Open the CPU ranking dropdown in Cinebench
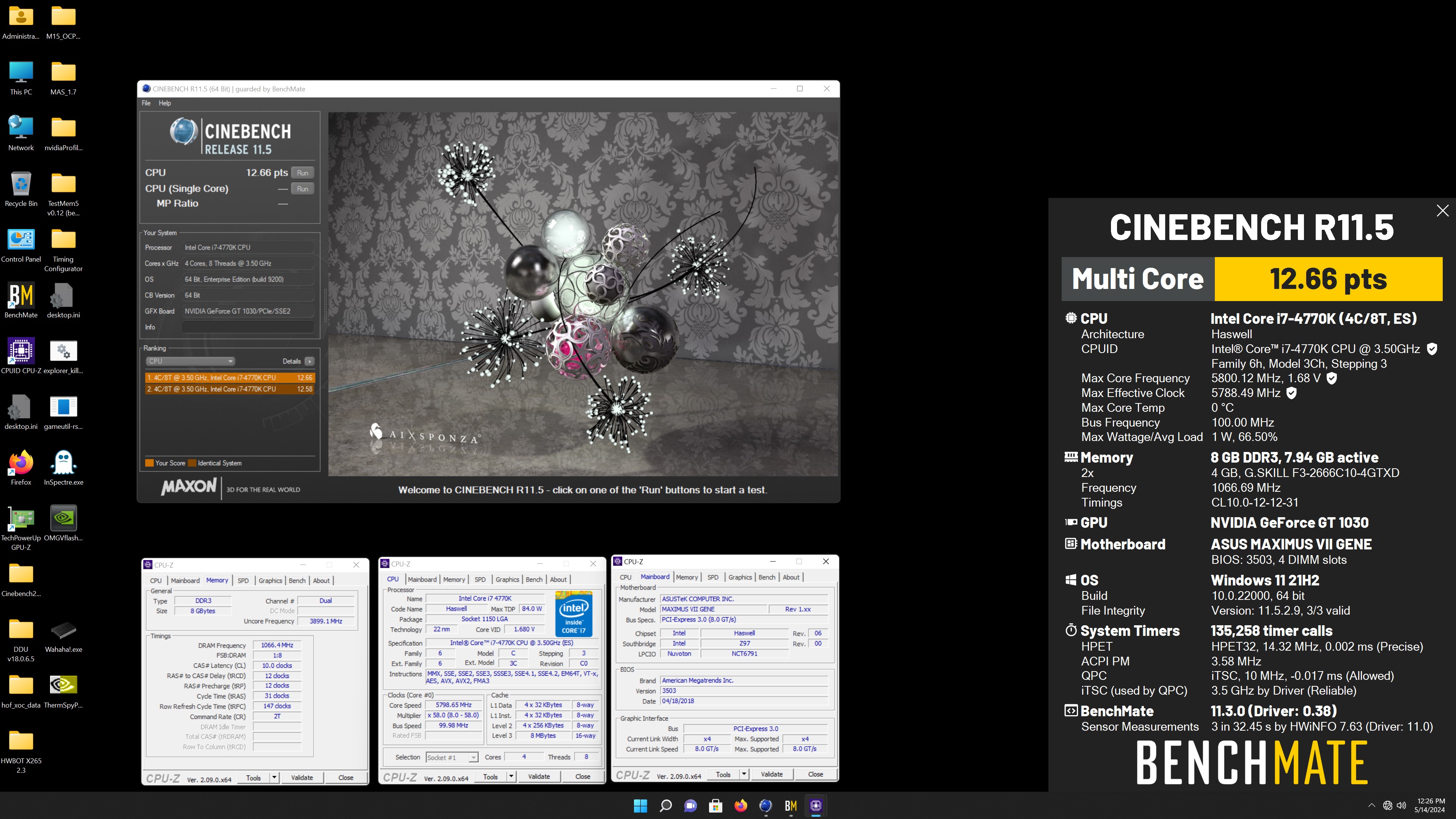Image resolution: width=1456 pixels, height=819 pixels. click(x=190, y=361)
